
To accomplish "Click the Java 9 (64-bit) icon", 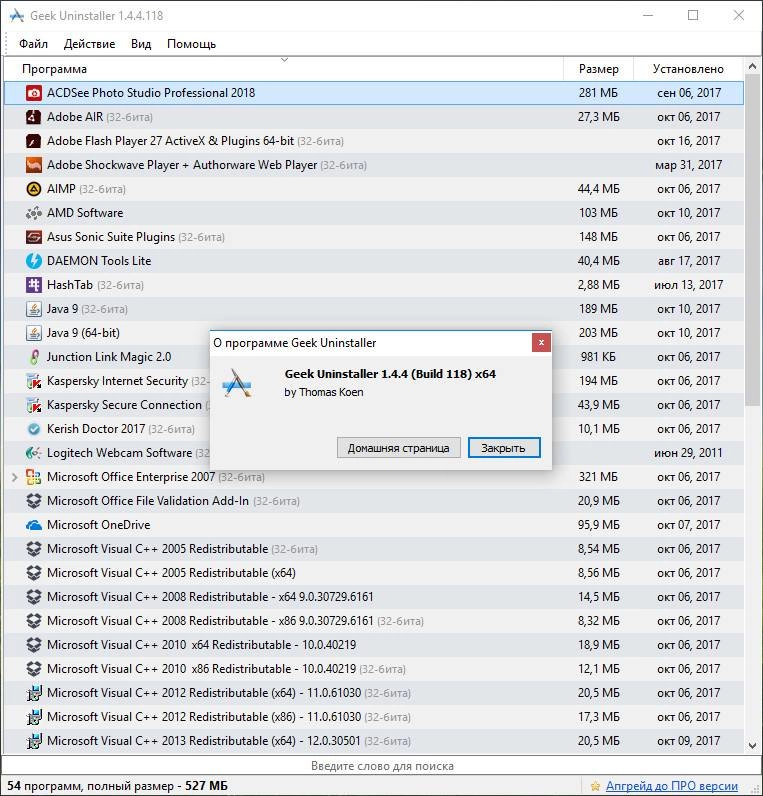I will click(34, 333).
